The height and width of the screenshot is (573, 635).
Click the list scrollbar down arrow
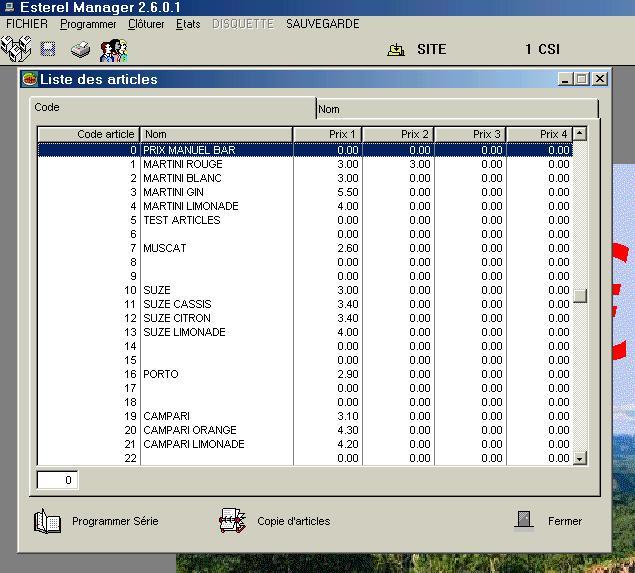click(x=580, y=458)
